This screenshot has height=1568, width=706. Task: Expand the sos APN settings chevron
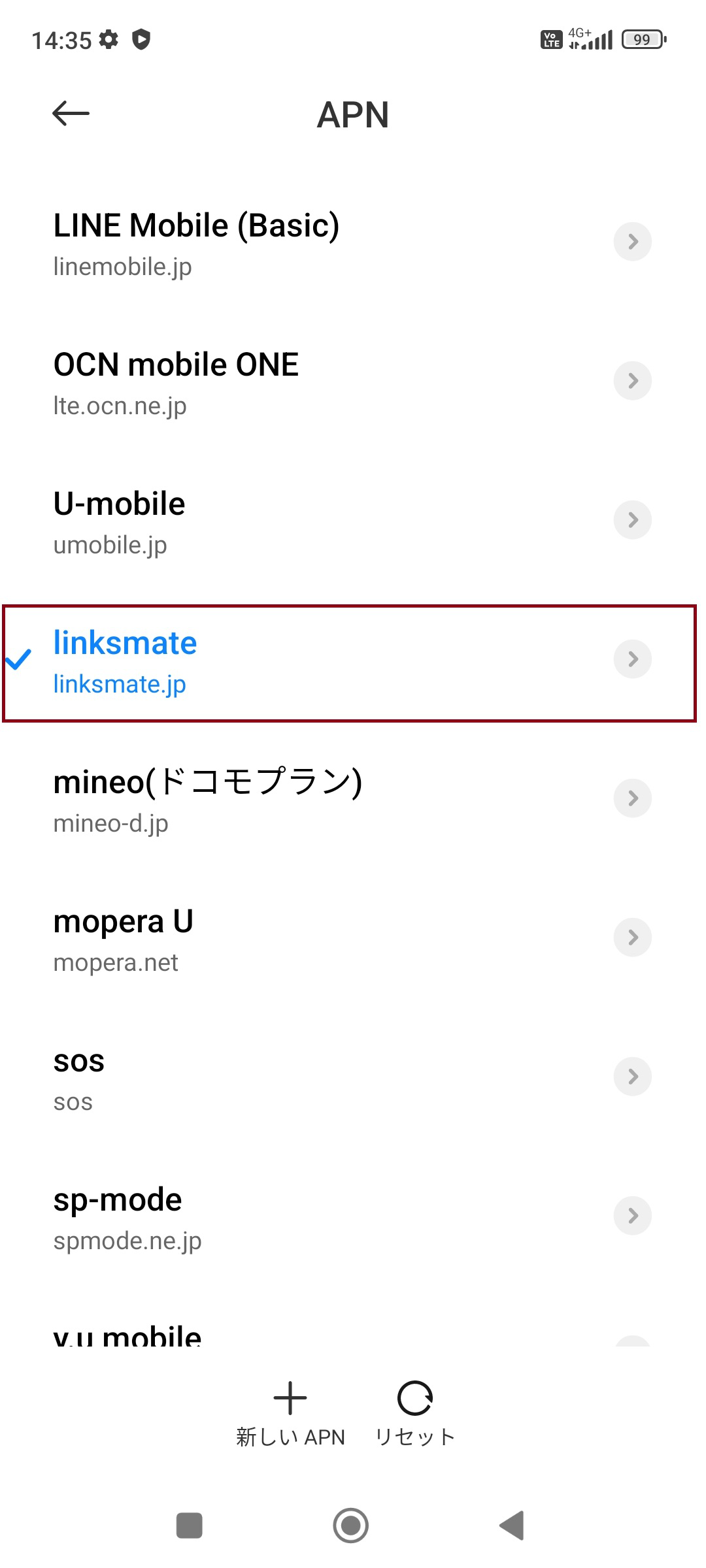tap(631, 1076)
